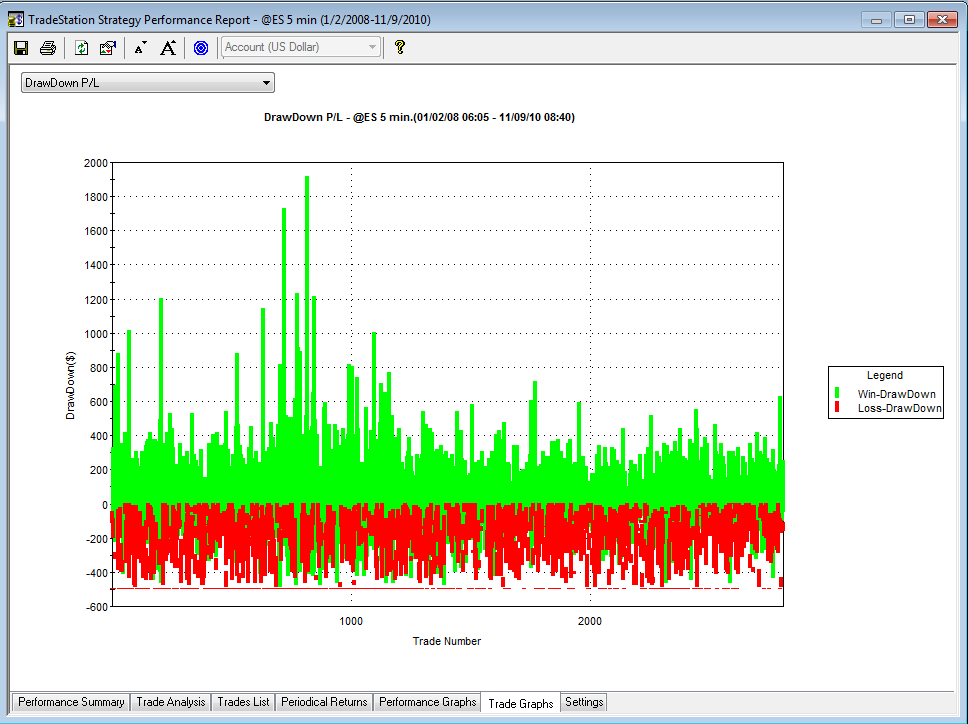Image resolution: width=968 pixels, height=724 pixels.
Task: Select the Periodical Returns tab
Action: coord(324,702)
